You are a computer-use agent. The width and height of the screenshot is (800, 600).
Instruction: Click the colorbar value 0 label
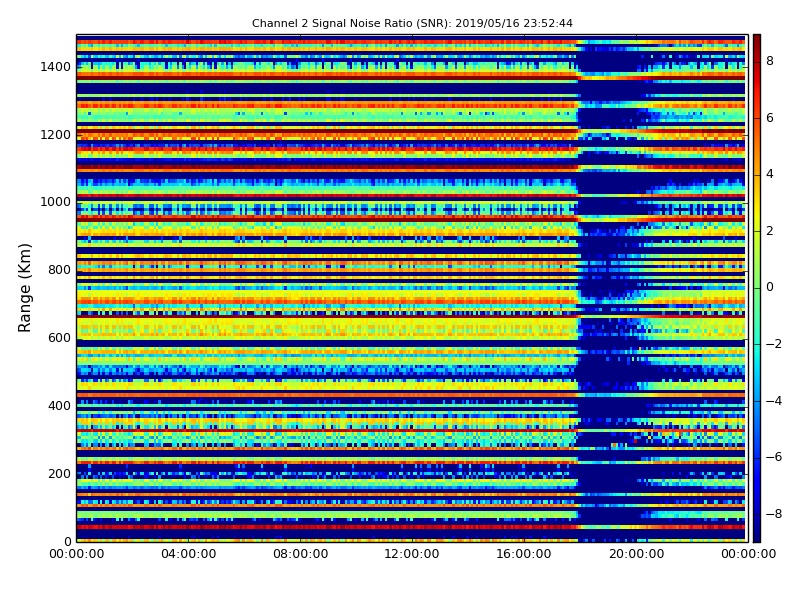click(770, 287)
